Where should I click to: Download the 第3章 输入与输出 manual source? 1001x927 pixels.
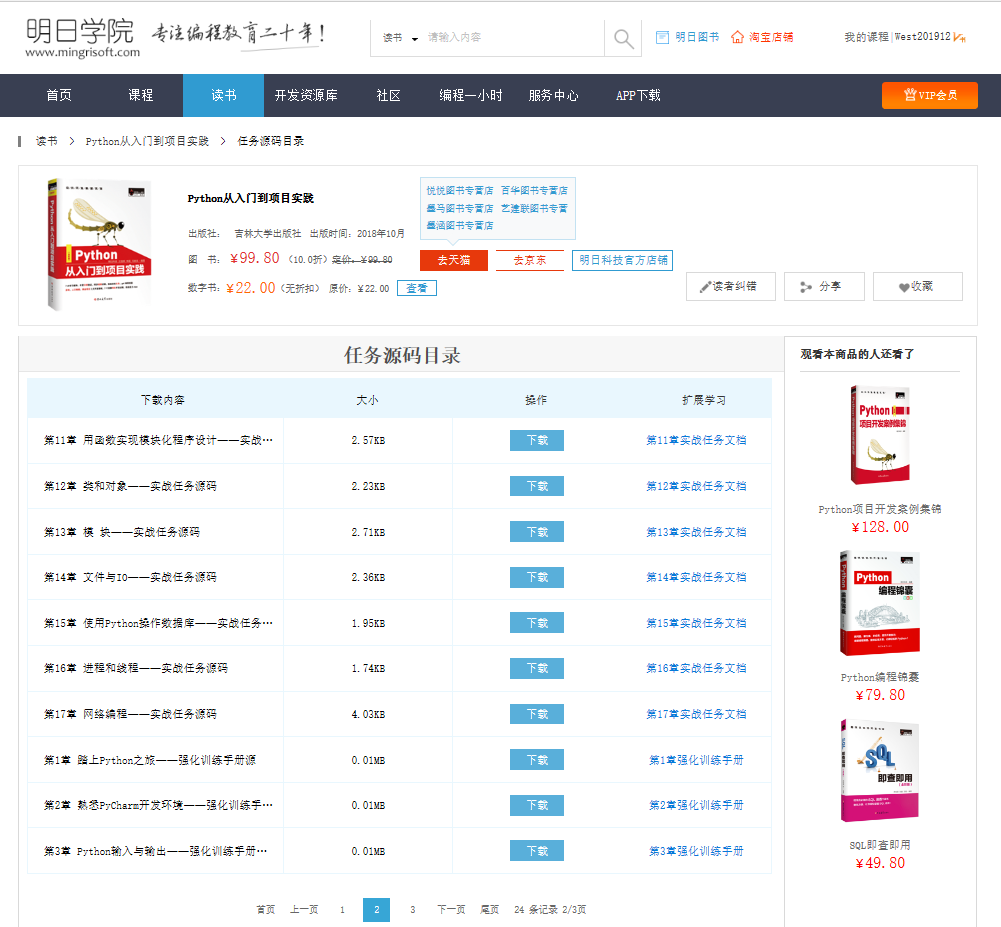(537, 851)
